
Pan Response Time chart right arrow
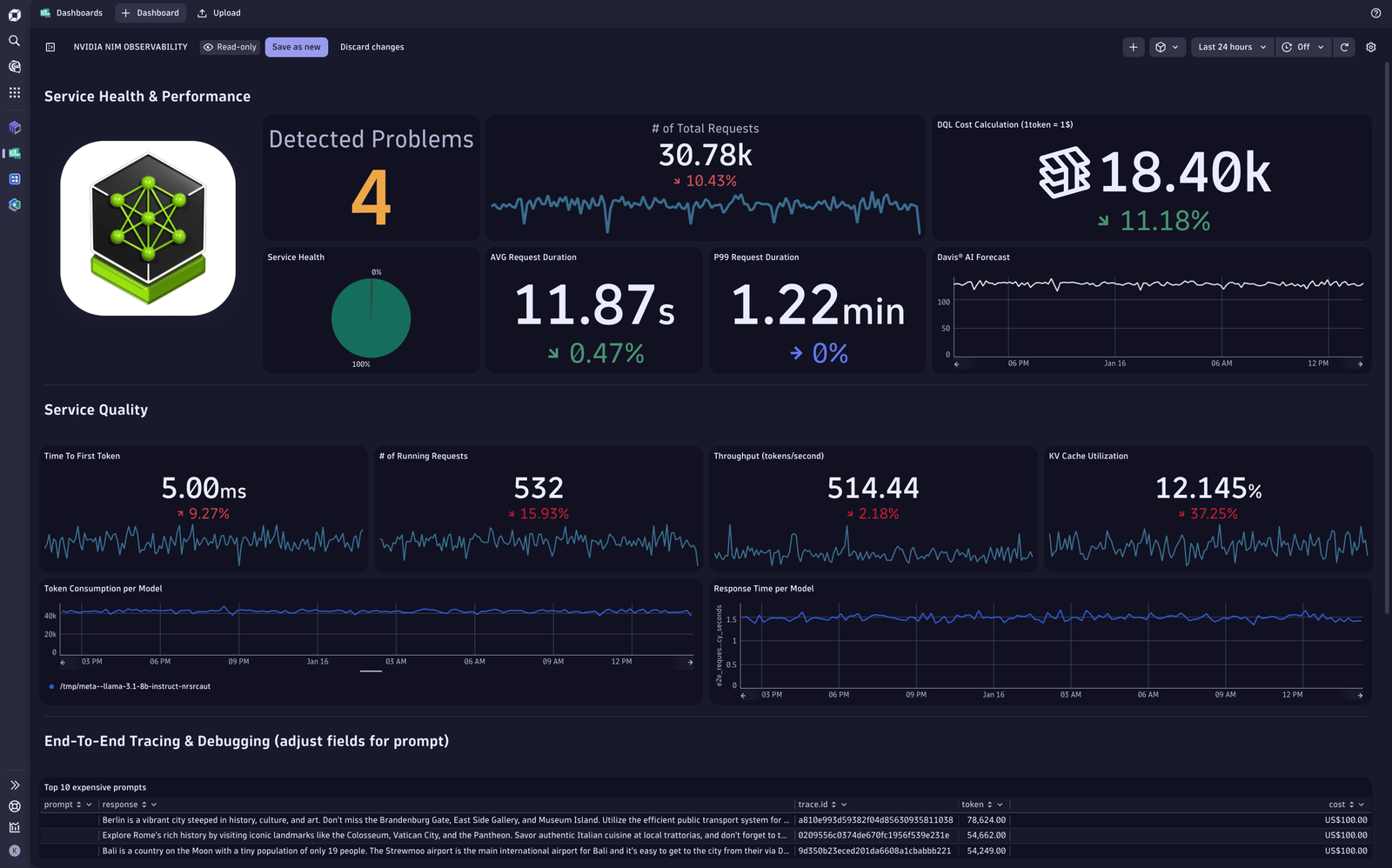click(x=1360, y=696)
